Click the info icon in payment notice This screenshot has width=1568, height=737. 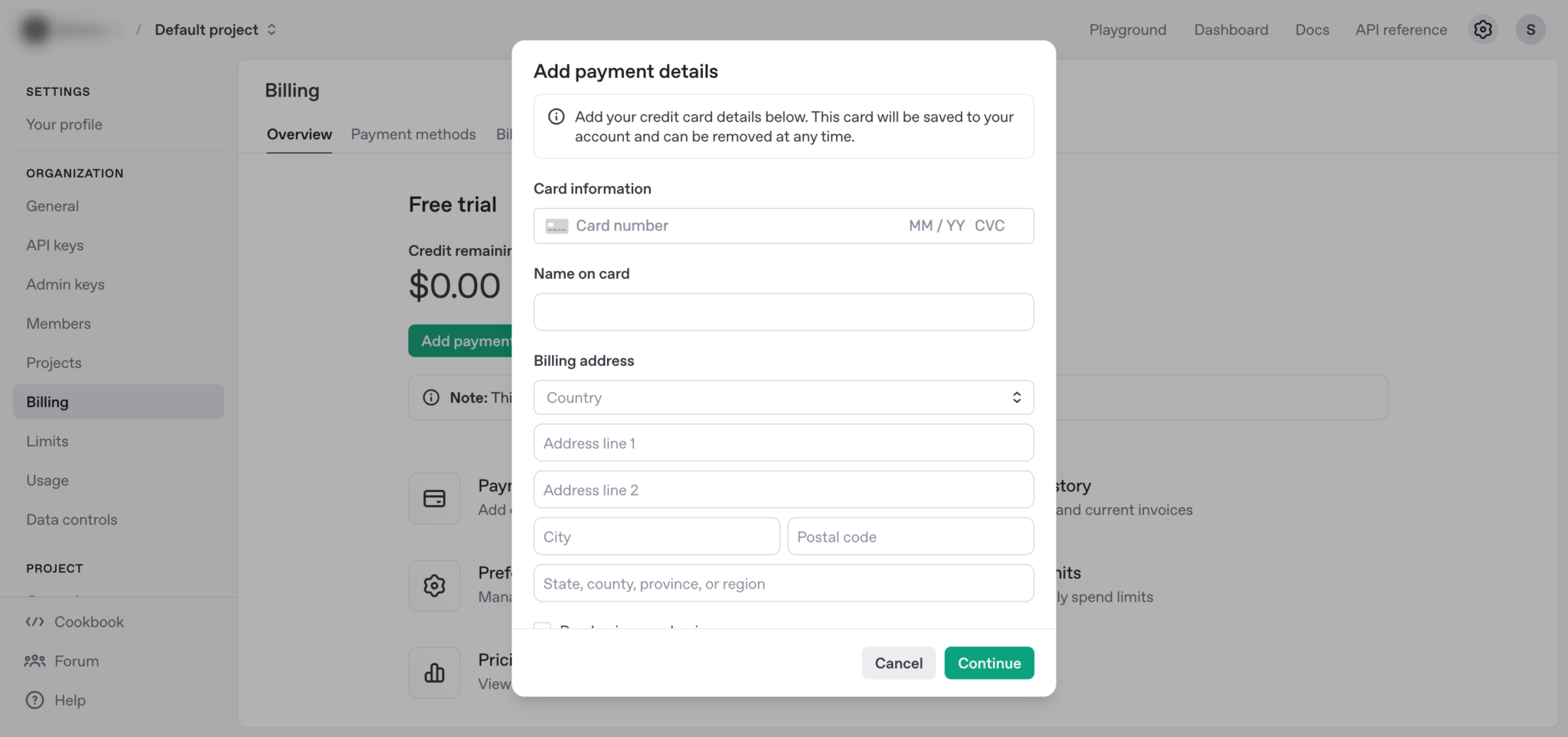click(x=557, y=117)
